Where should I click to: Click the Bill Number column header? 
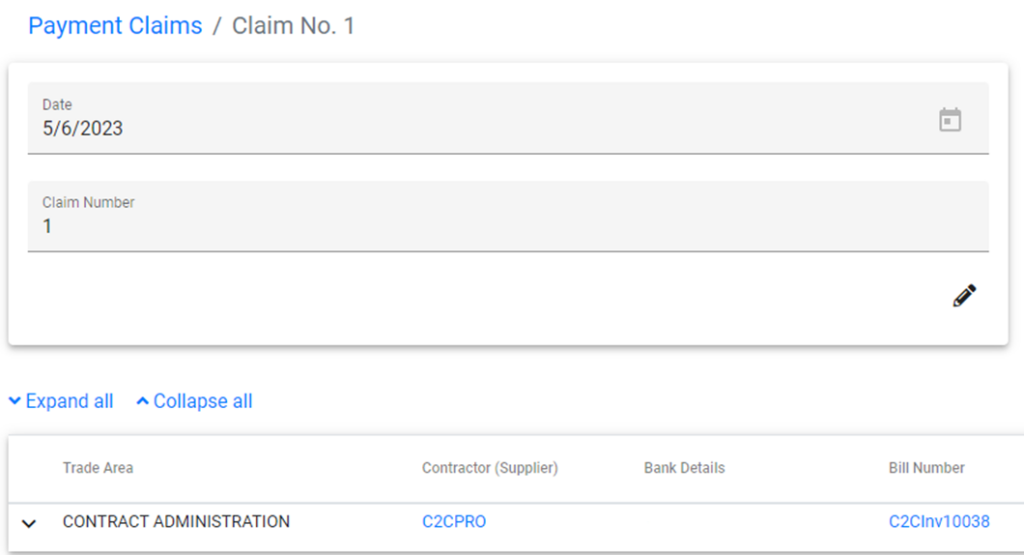(x=926, y=468)
